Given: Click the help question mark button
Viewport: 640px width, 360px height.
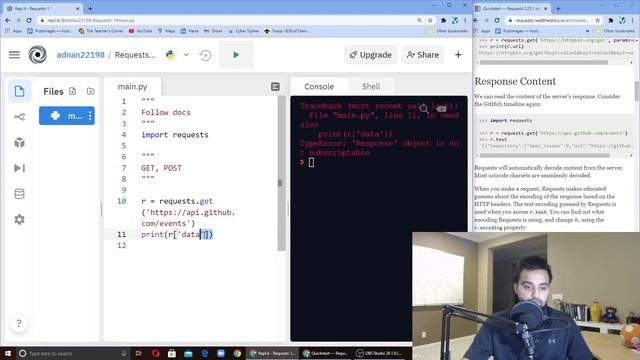Looking at the screenshot, I should (x=19, y=323).
